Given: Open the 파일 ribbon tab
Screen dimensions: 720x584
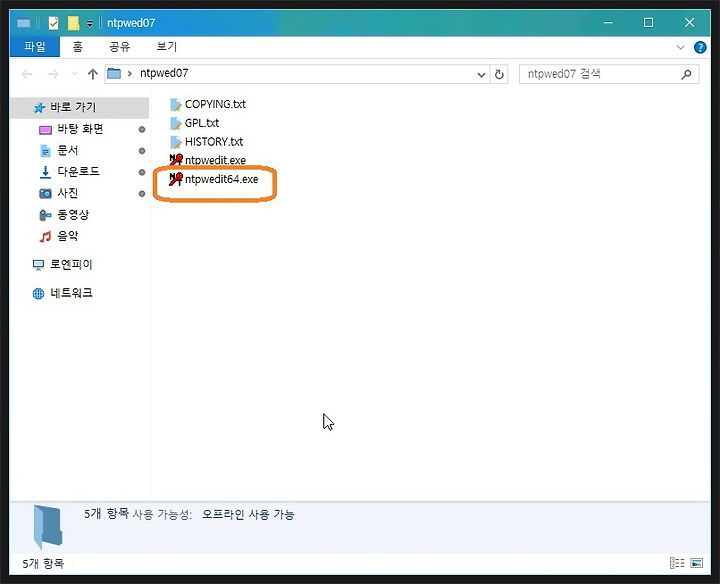Looking at the screenshot, I should coord(35,46).
